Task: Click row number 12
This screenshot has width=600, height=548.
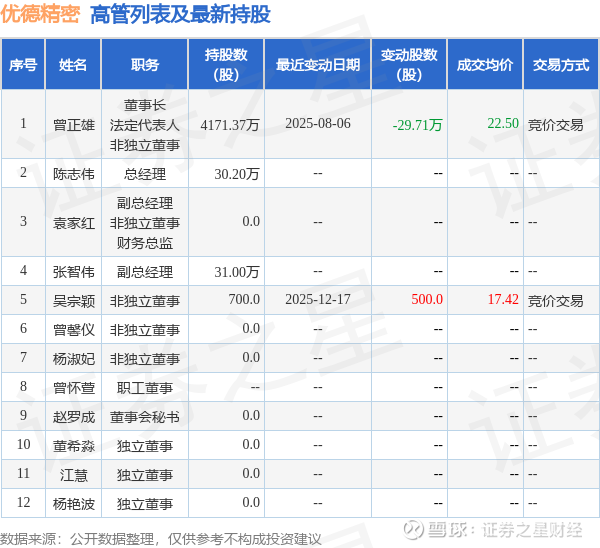Action: coord(23,502)
